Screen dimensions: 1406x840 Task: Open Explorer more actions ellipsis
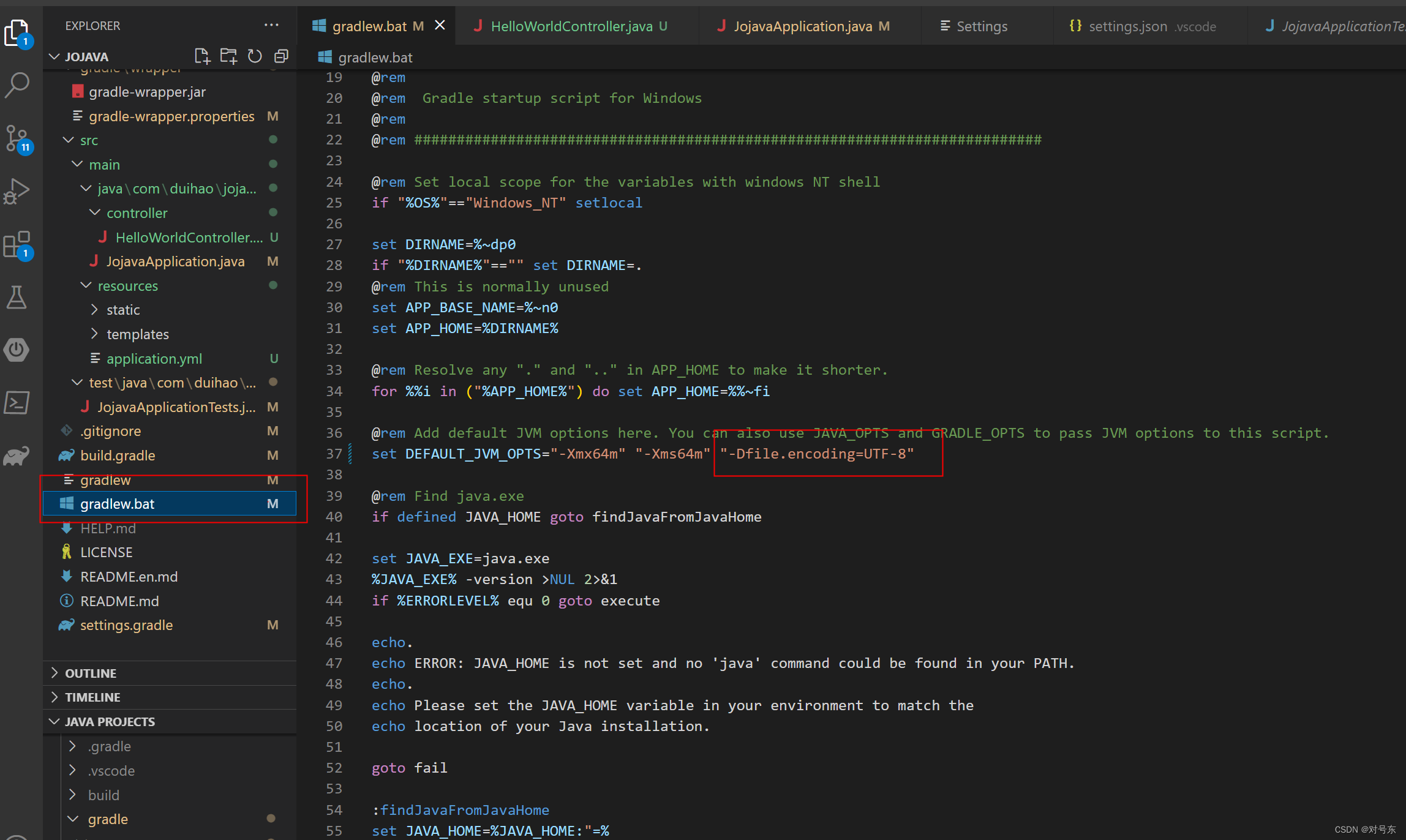point(271,25)
